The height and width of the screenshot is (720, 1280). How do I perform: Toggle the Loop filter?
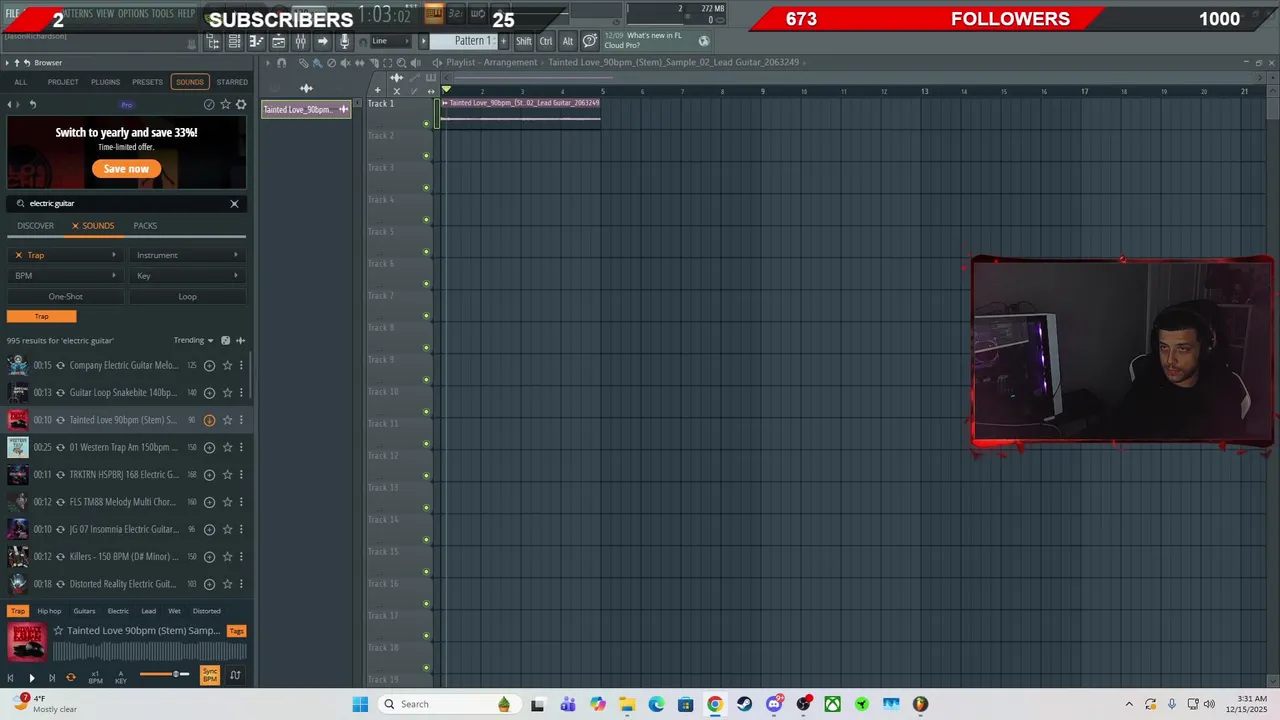tap(187, 297)
